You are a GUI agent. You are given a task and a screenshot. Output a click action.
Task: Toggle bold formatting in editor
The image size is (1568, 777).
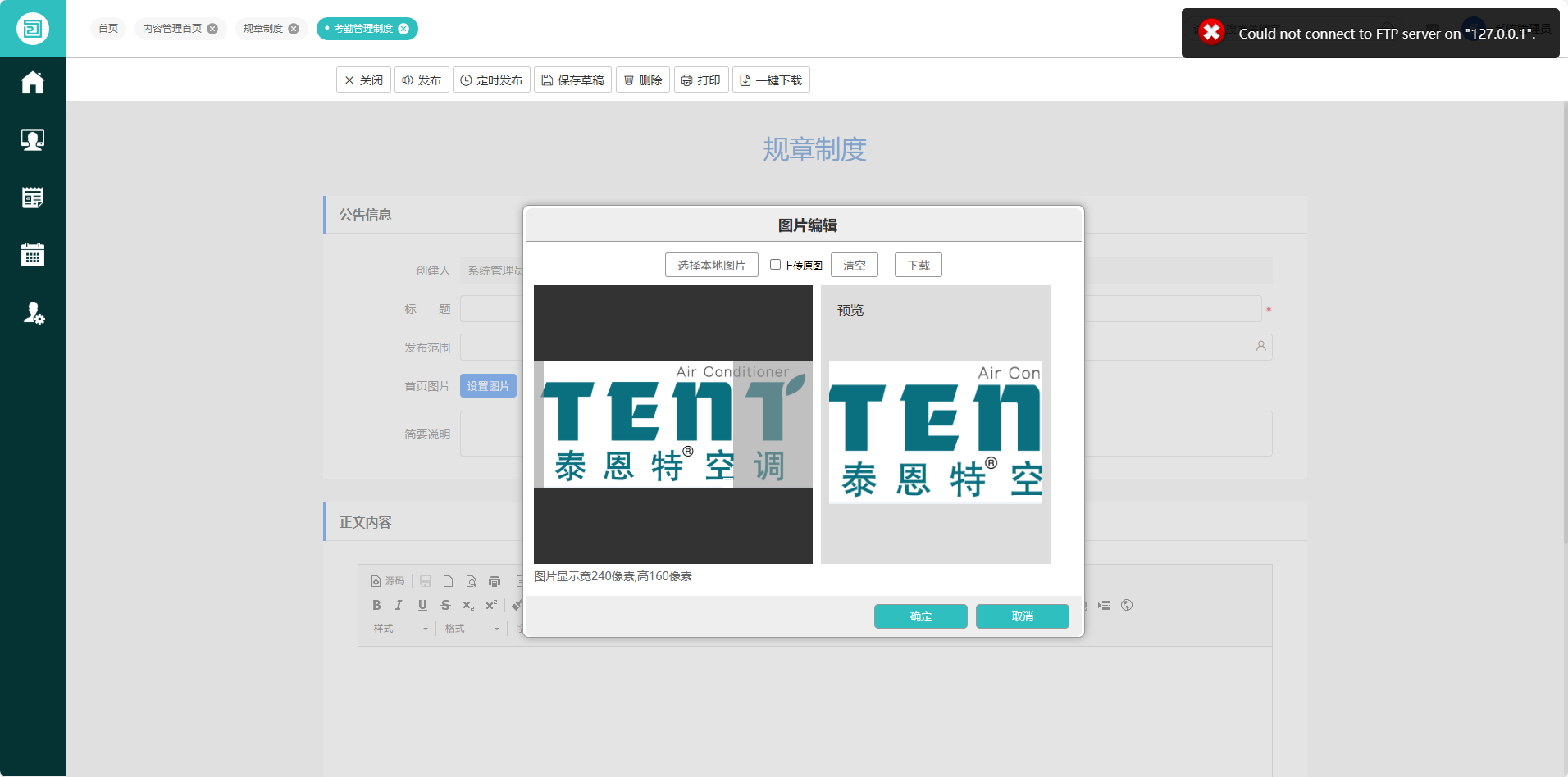point(376,605)
